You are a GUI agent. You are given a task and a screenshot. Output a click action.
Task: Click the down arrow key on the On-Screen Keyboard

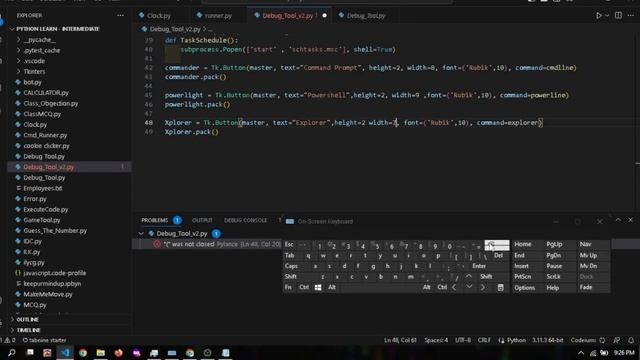click(x=469, y=287)
